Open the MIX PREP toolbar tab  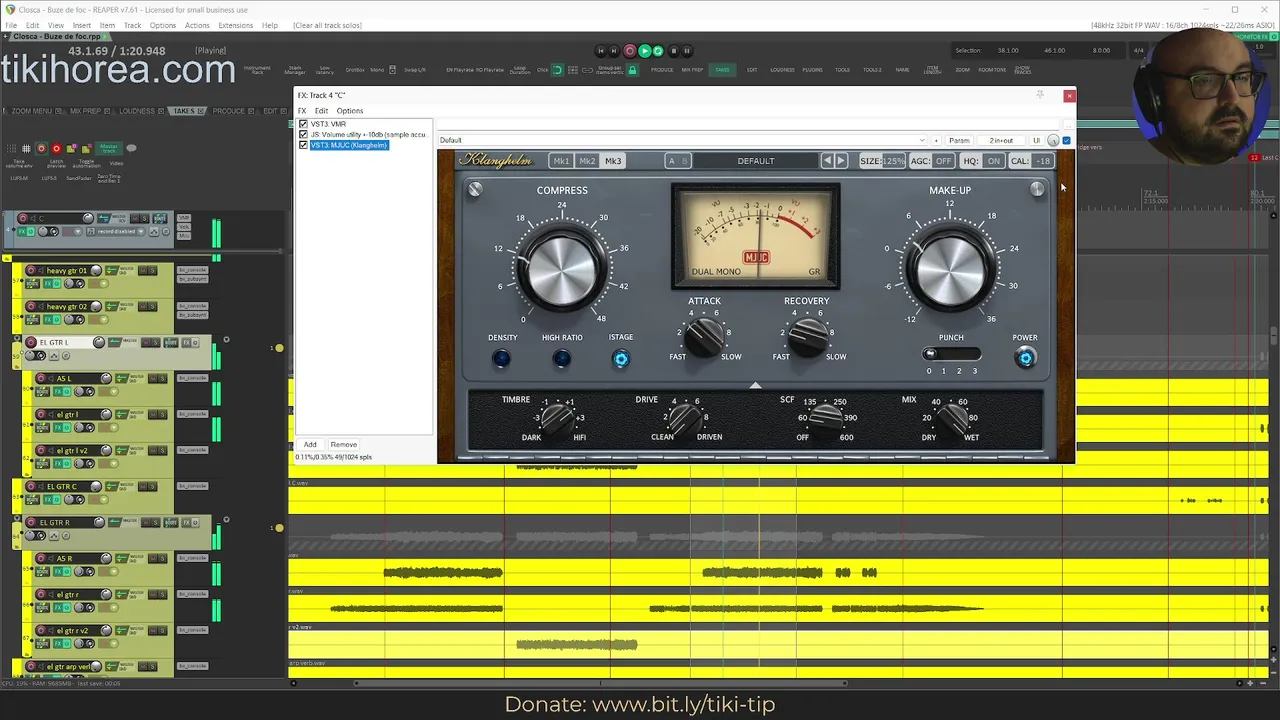point(692,70)
